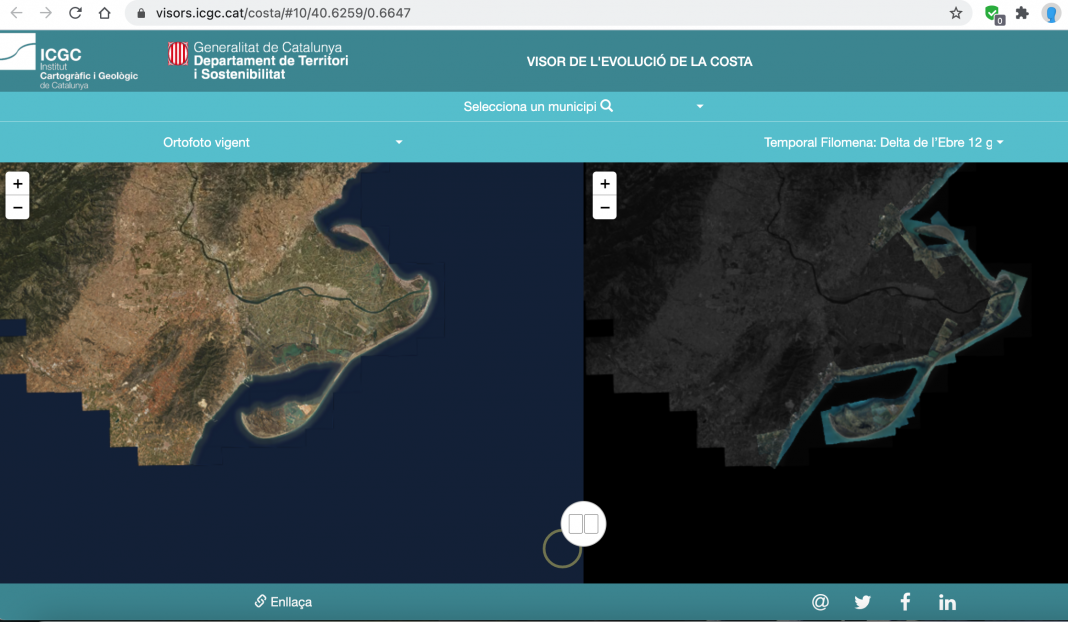Click the Generalitat de Catalunya logo
Image resolution: width=1068 pixels, height=622 pixels.
pyautogui.click(x=258, y=61)
